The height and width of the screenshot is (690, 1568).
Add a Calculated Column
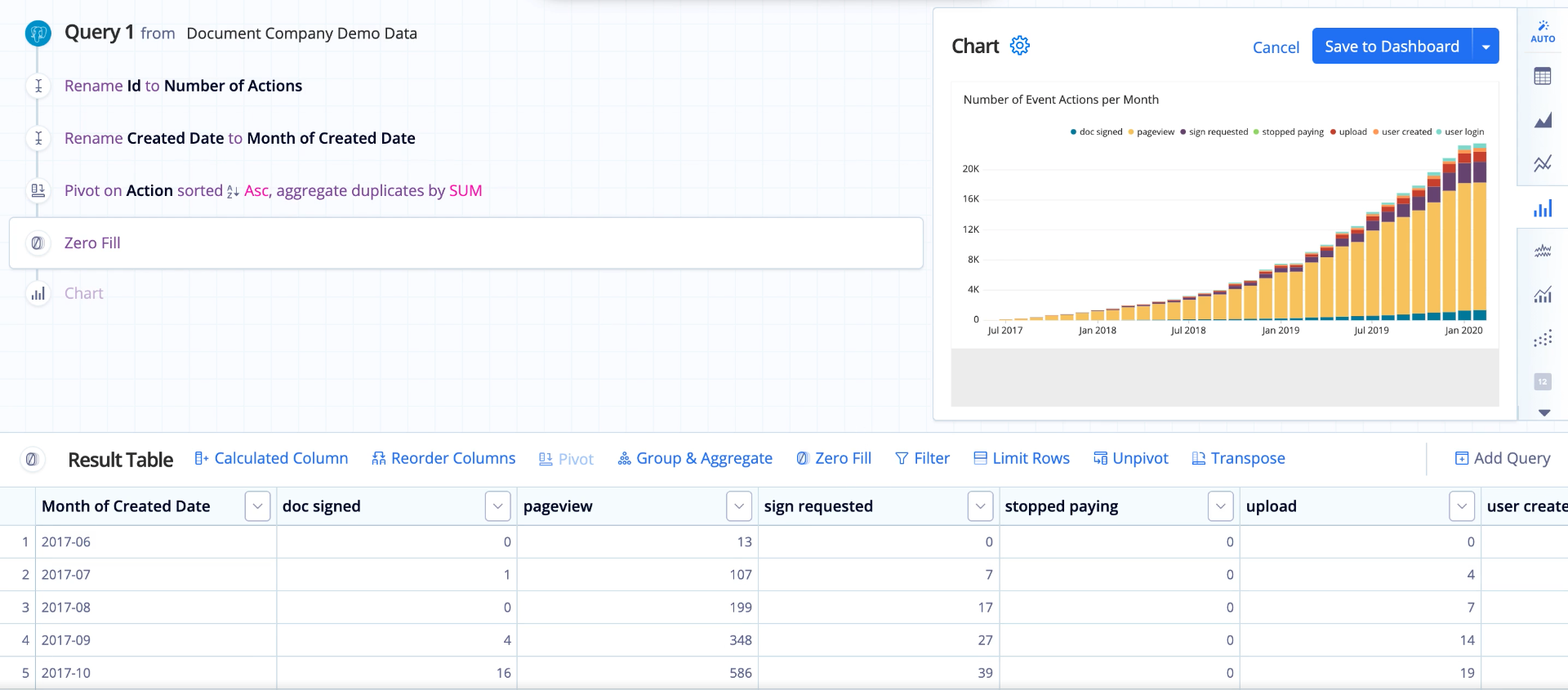point(271,458)
